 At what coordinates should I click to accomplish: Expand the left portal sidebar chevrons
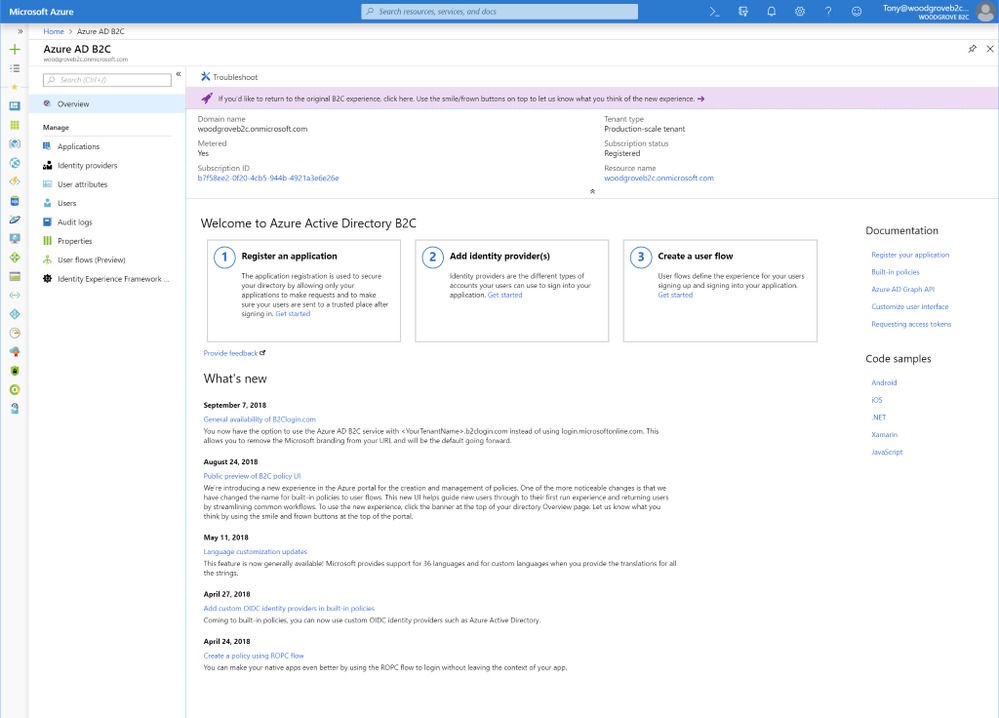coord(20,31)
